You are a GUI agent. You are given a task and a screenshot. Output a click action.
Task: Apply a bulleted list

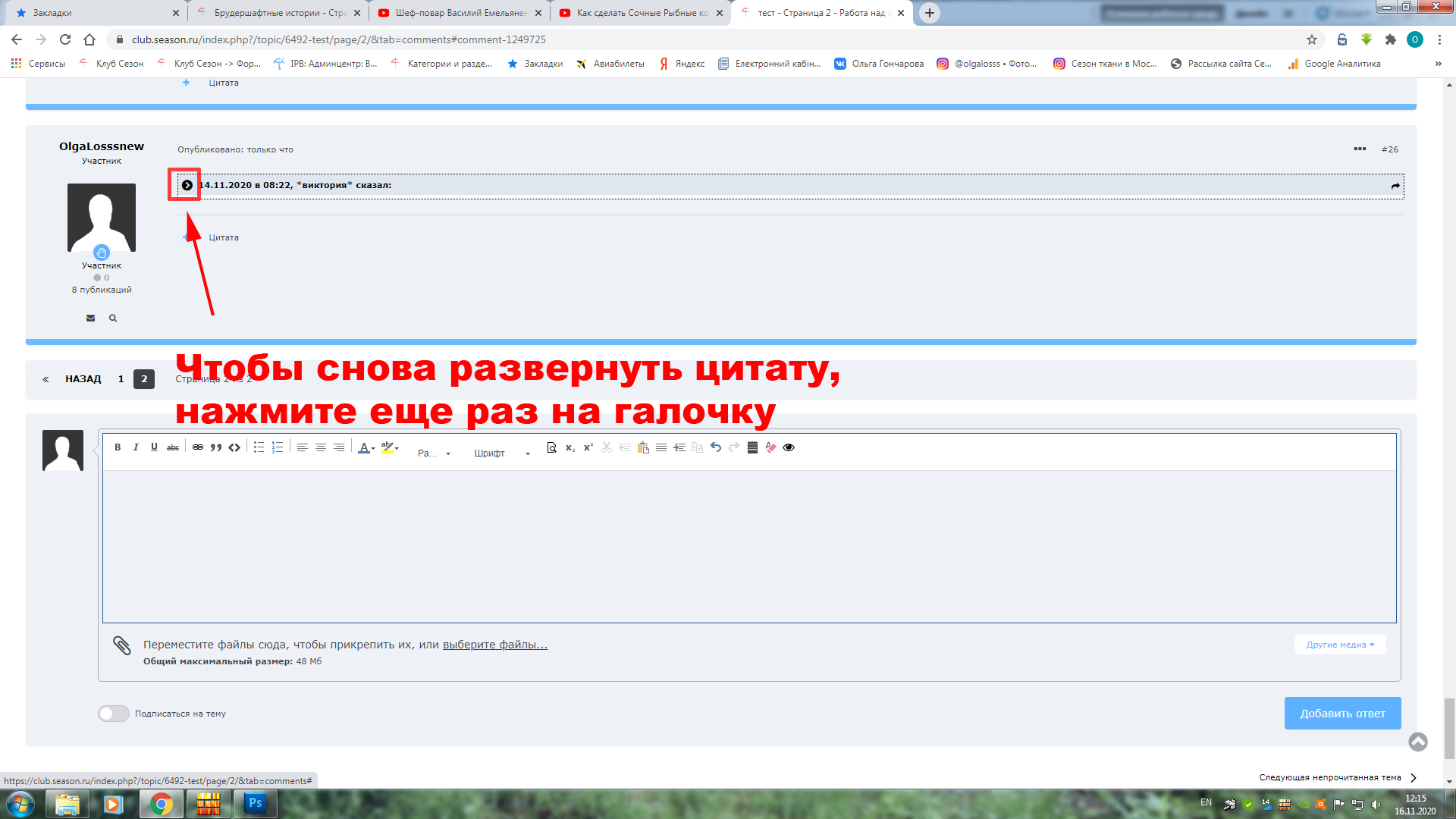259,447
